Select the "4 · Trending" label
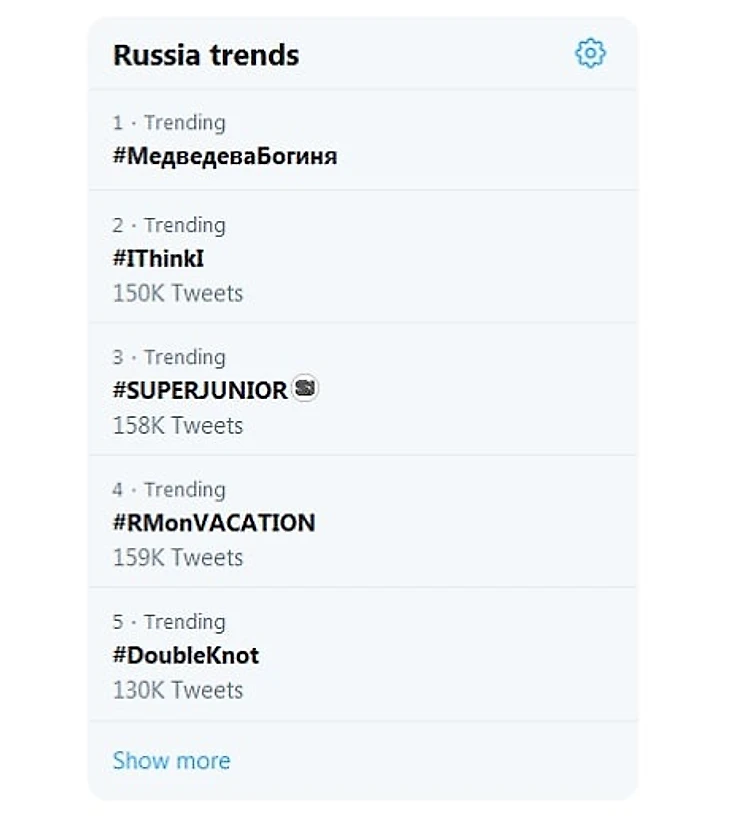This screenshot has height=820, width=730. pyautogui.click(x=169, y=489)
